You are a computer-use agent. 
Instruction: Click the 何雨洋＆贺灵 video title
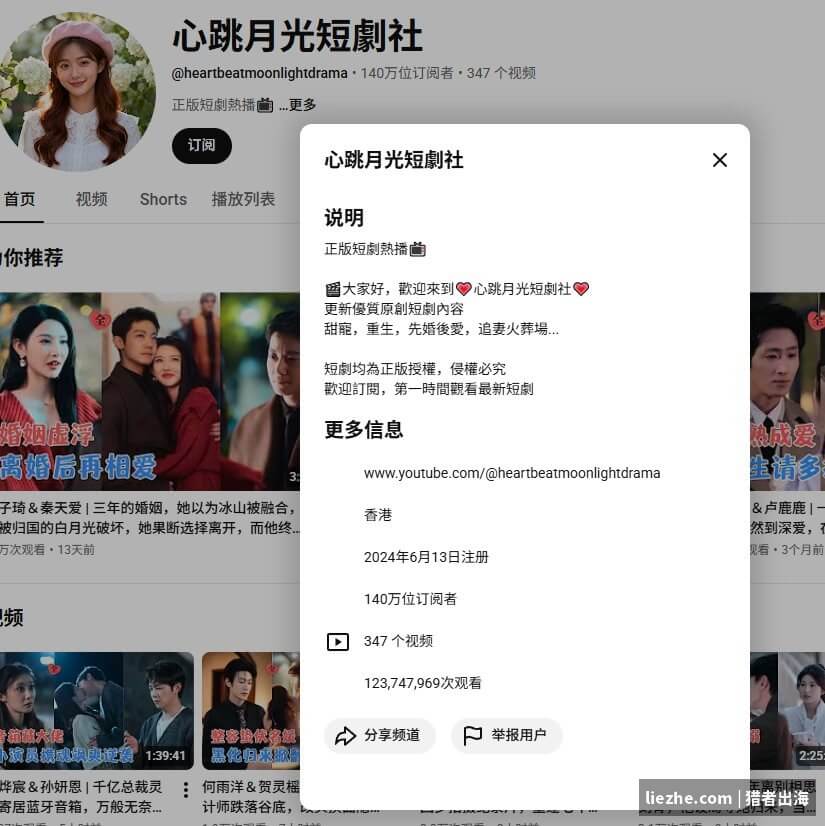[x=251, y=796]
